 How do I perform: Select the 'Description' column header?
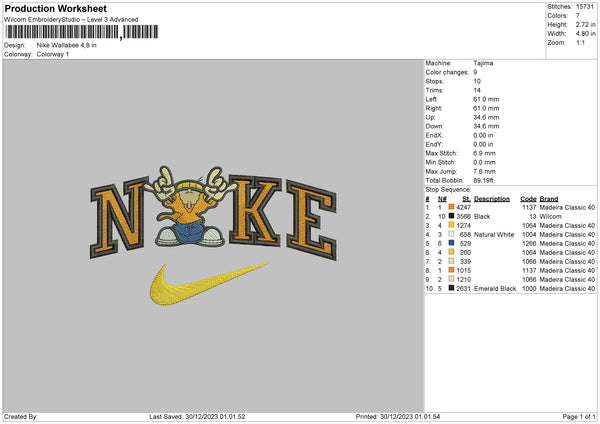[492, 199]
